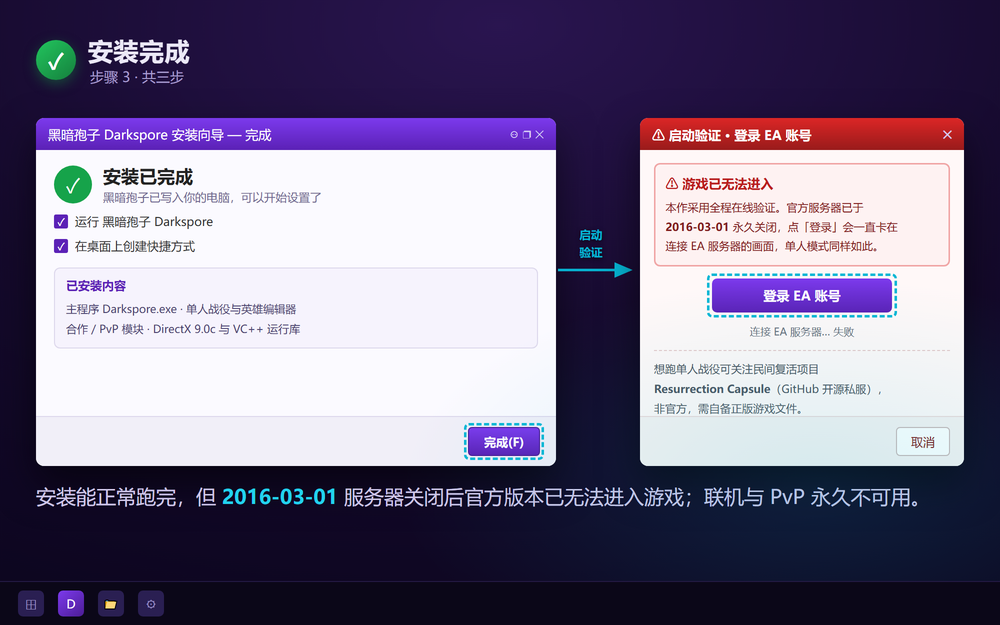The image size is (1000, 625).
Task: Click the 已安装内容 heading
Action: [x=96, y=286]
